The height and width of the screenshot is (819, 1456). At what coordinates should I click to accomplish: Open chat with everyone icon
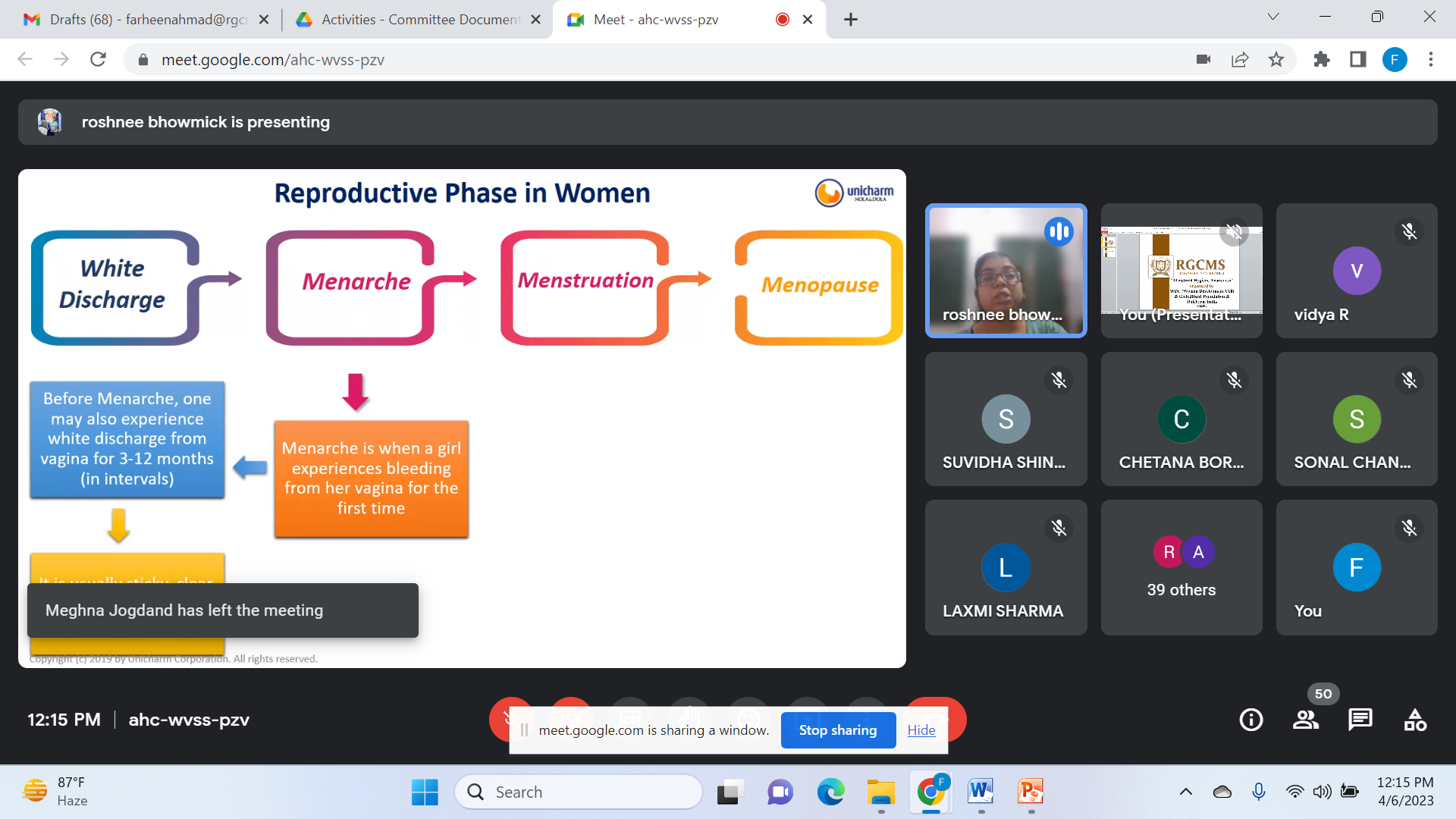1360,720
